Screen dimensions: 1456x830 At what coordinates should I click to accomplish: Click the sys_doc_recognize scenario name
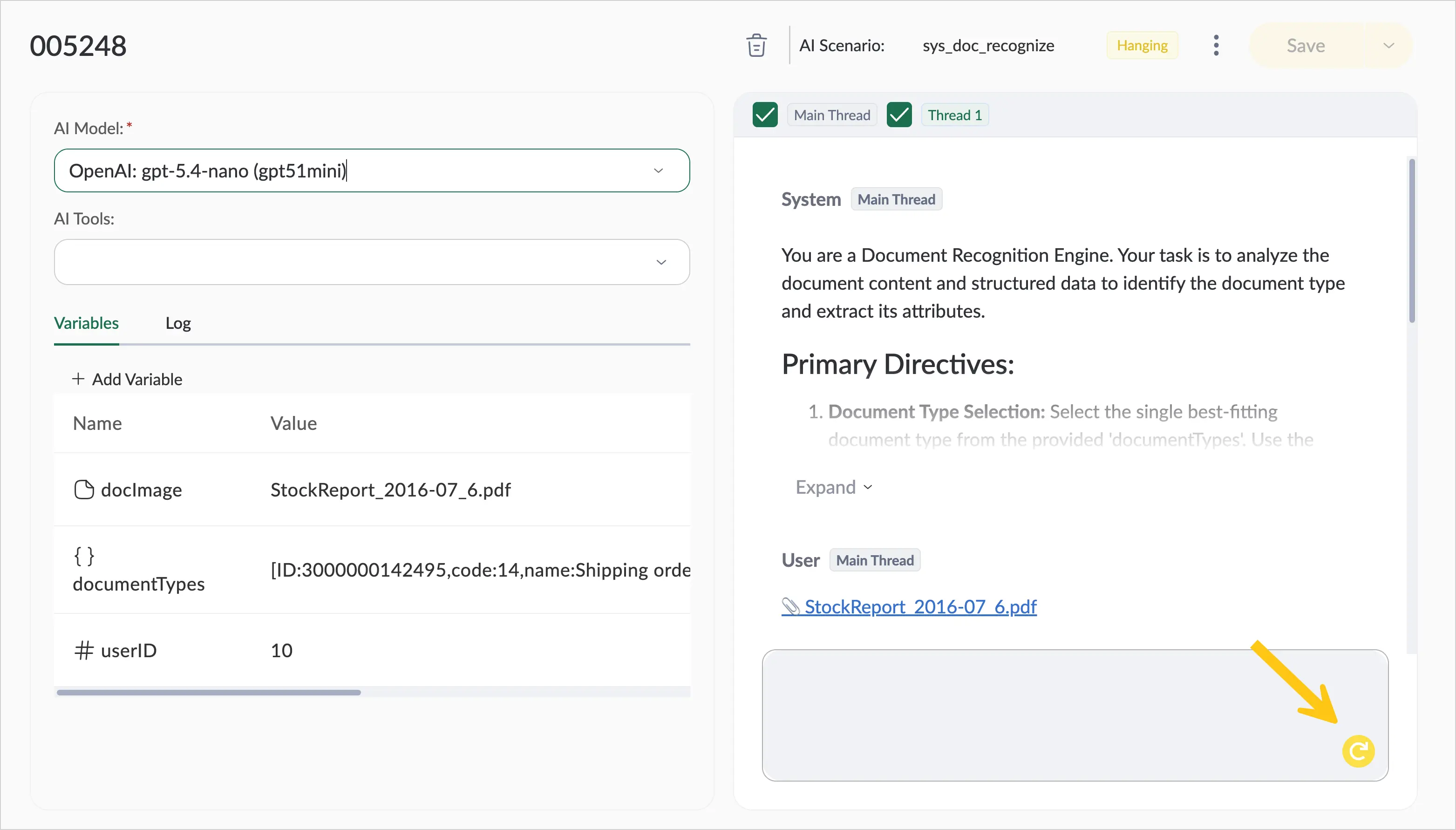988,45
